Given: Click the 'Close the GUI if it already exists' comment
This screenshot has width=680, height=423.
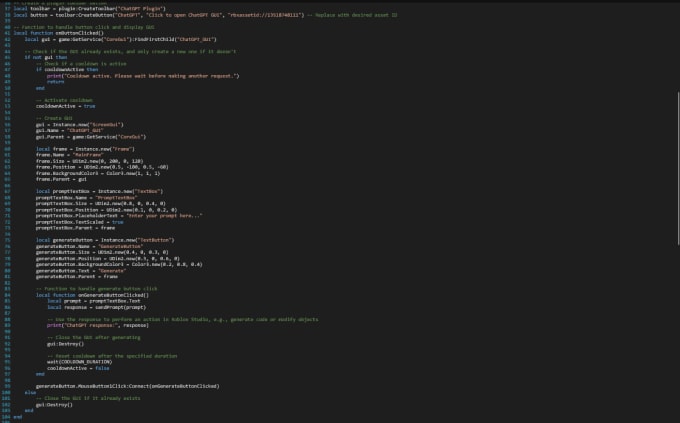Looking at the screenshot, I should pos(88,398).
